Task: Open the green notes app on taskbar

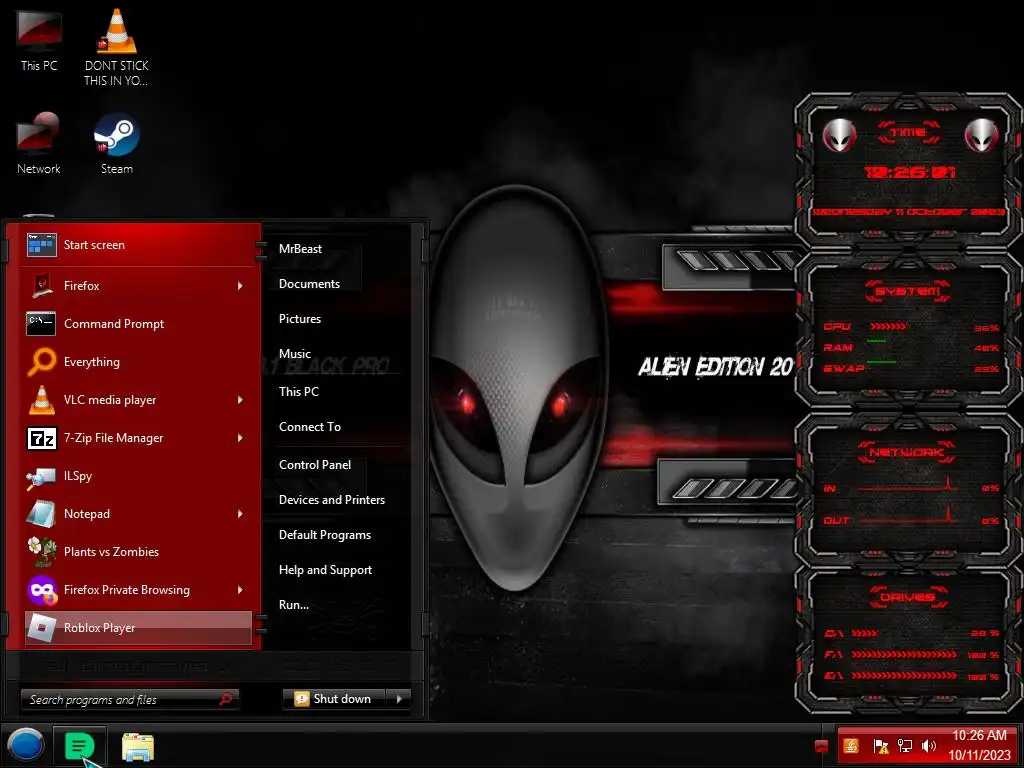Action: (x=80, y=745)
